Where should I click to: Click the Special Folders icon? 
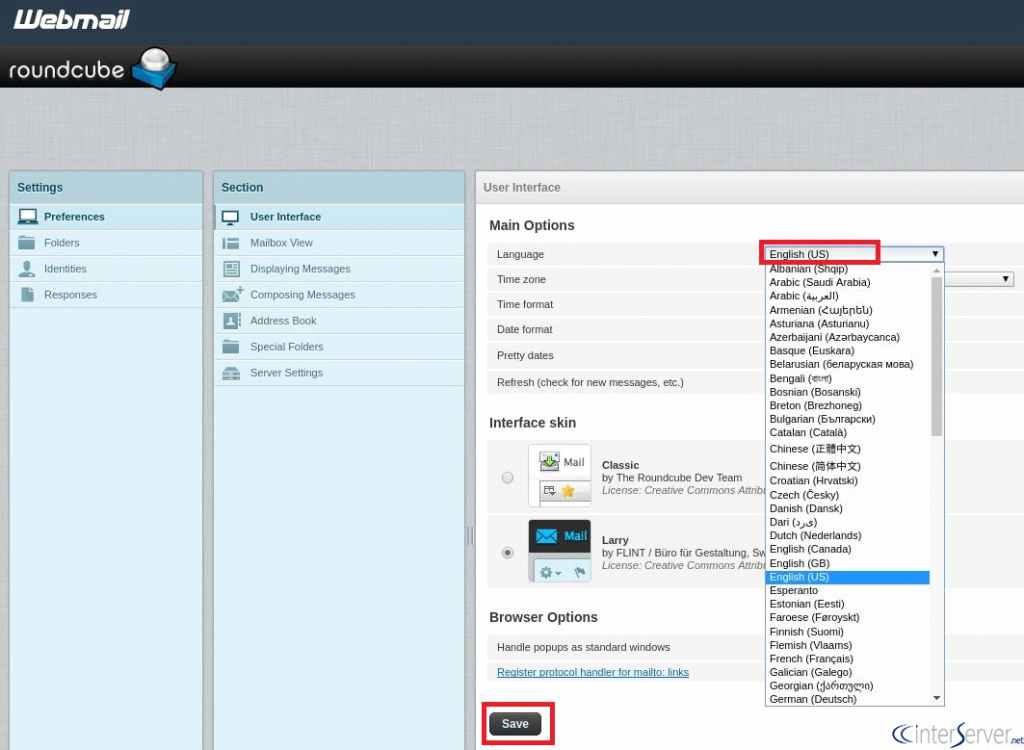[231, 346]
